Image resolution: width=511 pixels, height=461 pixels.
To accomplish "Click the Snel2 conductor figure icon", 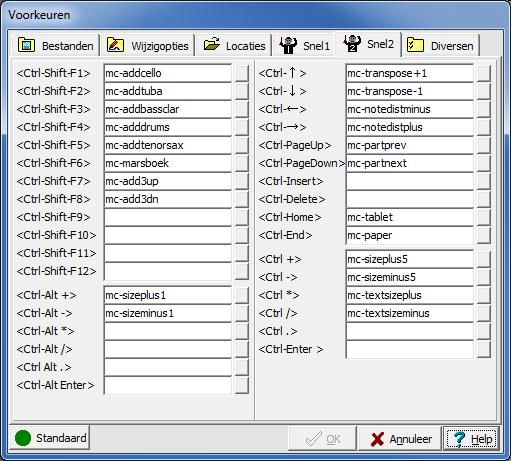I will pos(352,43).
